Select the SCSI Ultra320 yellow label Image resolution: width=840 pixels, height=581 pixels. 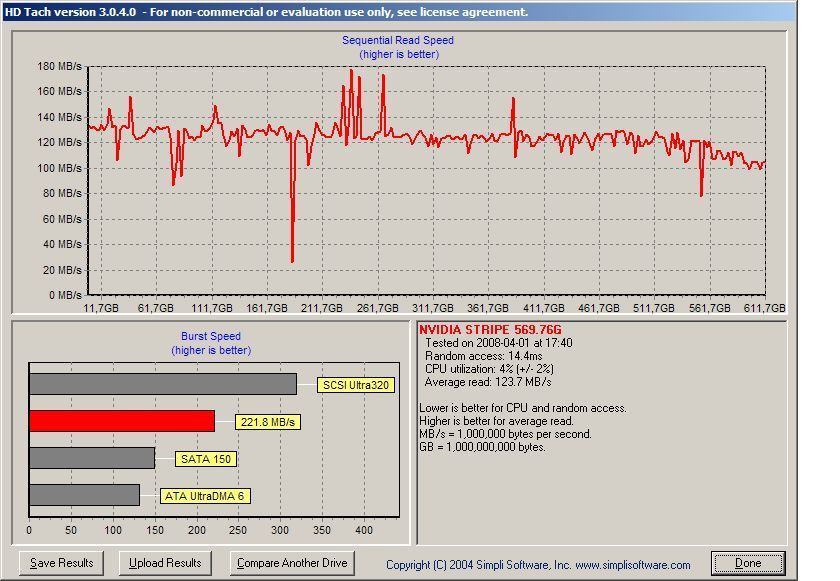(356, 385)
